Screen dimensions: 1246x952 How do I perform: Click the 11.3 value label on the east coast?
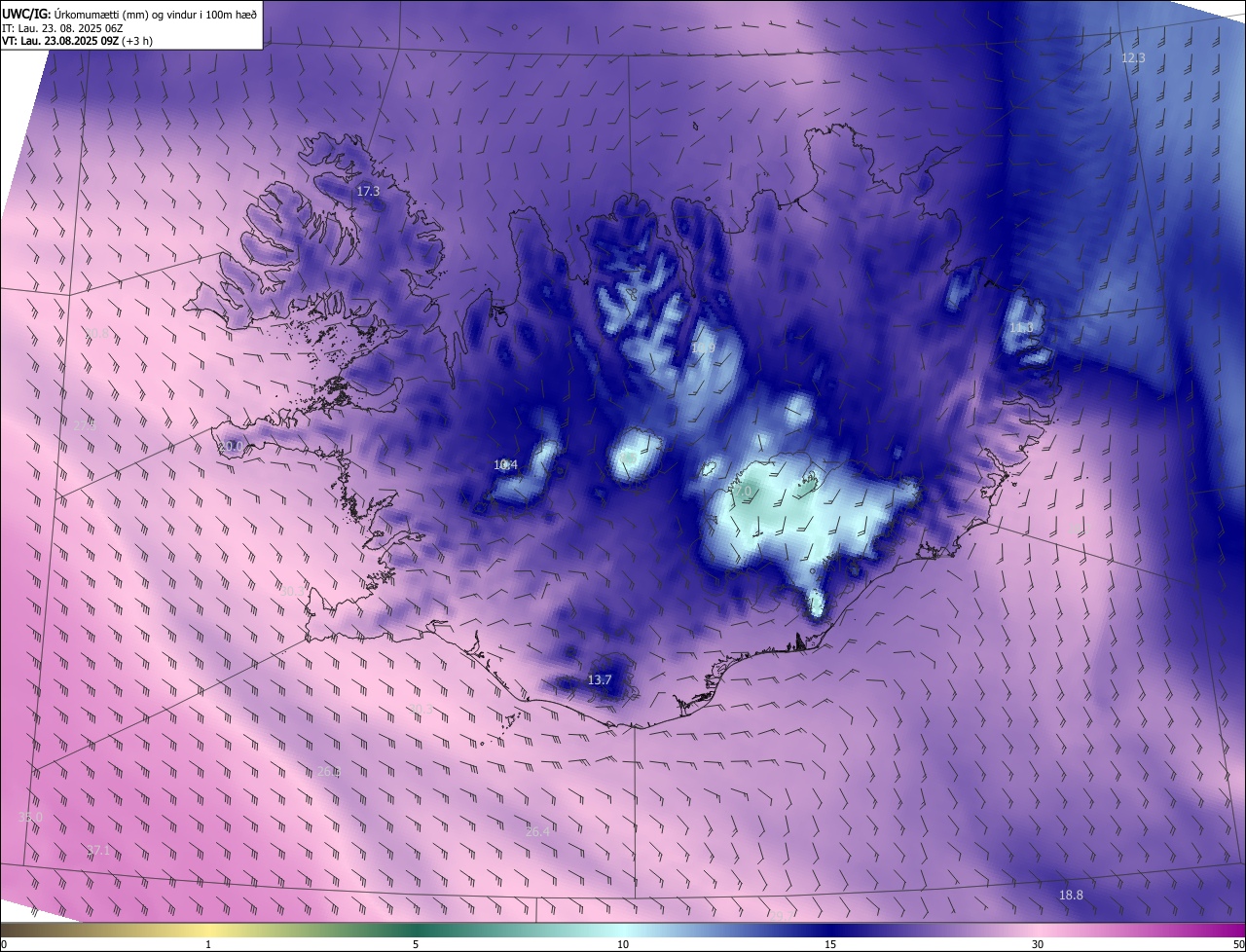(1021, 328)
